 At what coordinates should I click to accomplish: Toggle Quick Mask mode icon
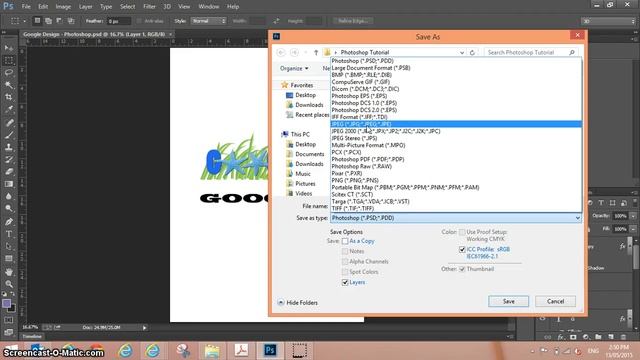point(9,320)
